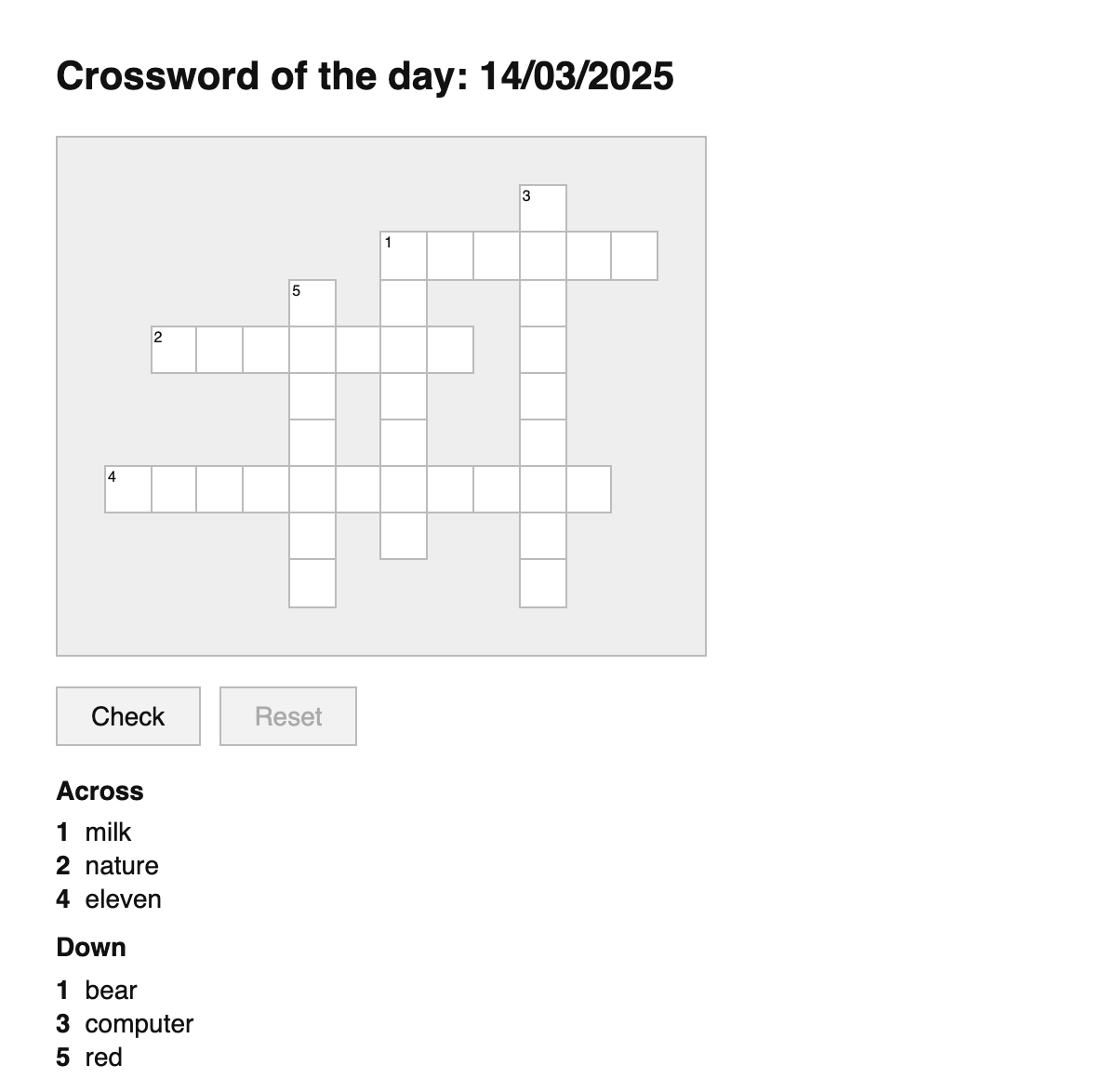
Task: Select the last cell of 2 Across
Action: coord(450,350)
